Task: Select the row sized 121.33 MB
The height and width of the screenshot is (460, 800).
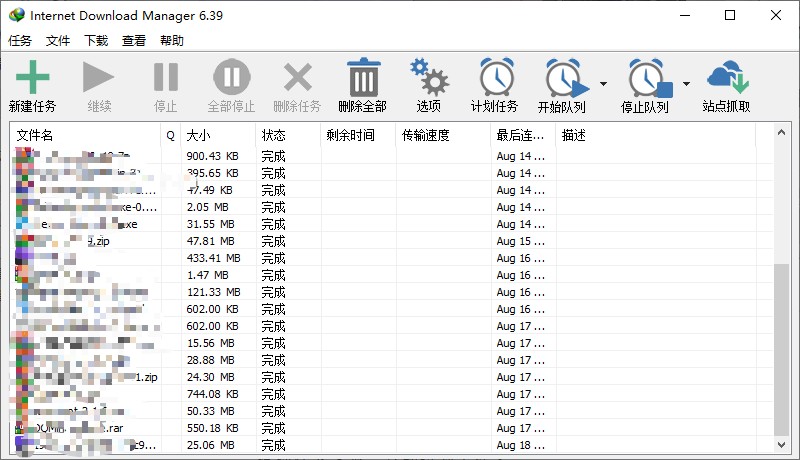Action: pos(392,292)
